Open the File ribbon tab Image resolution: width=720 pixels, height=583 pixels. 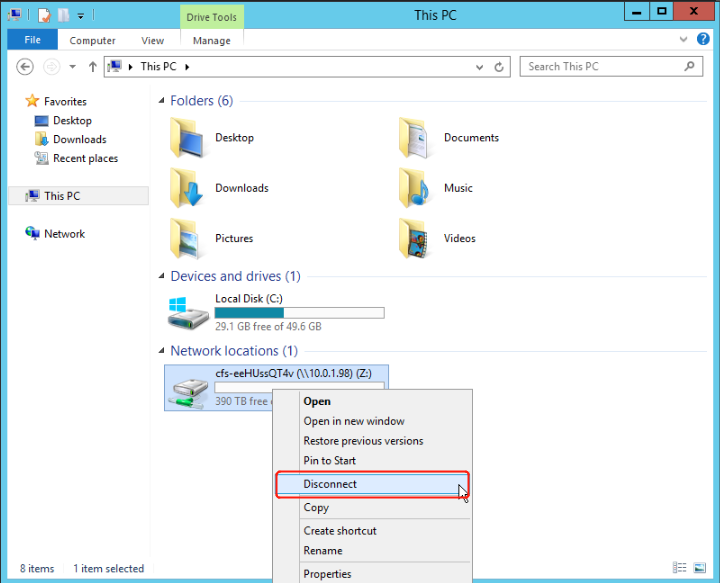[x=33, y=40]
